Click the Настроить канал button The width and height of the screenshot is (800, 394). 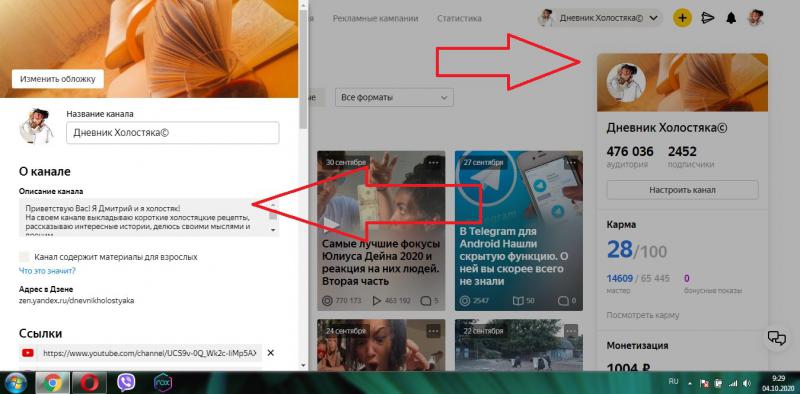tap(682, 190)
